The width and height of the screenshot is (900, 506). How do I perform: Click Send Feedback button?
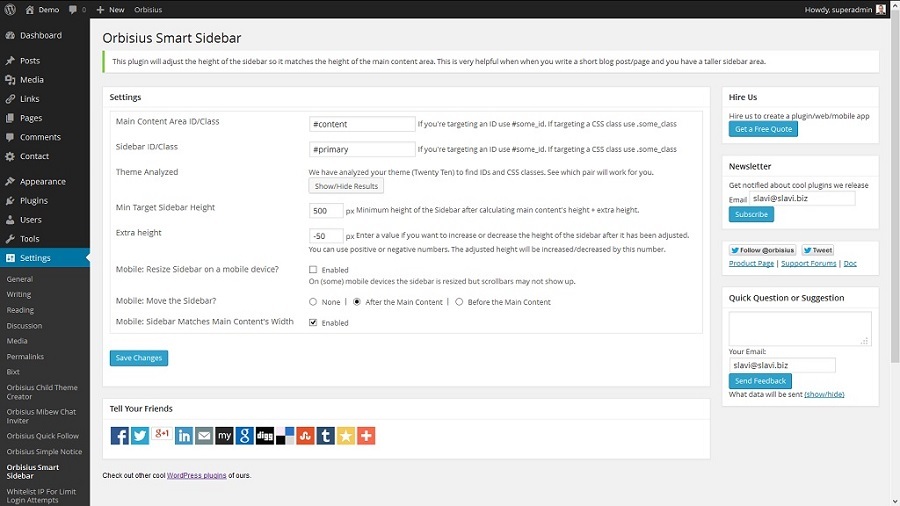(760, 381)
